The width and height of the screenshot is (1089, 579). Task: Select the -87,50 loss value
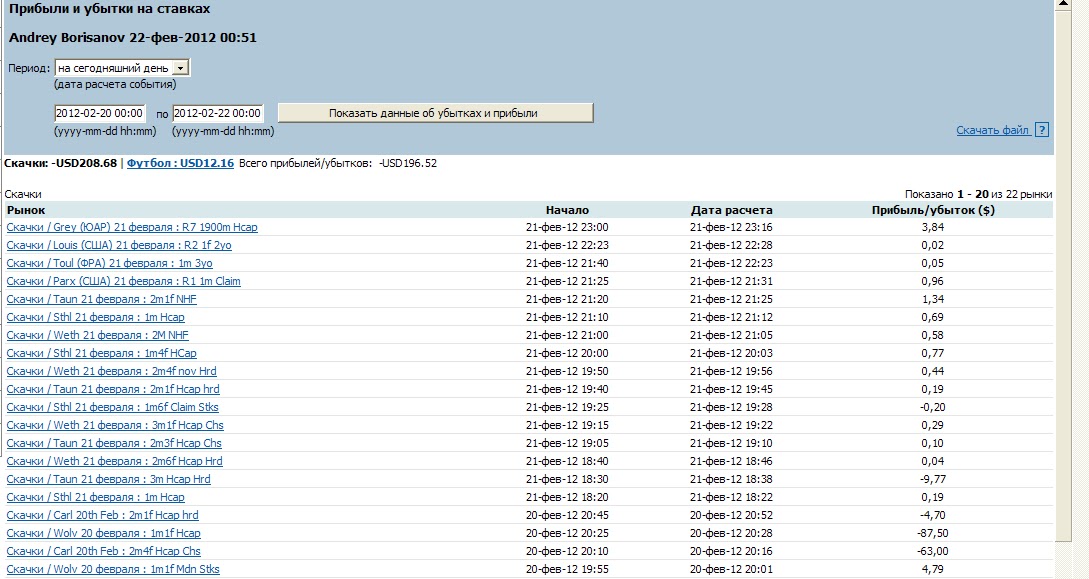coord(933,534)
